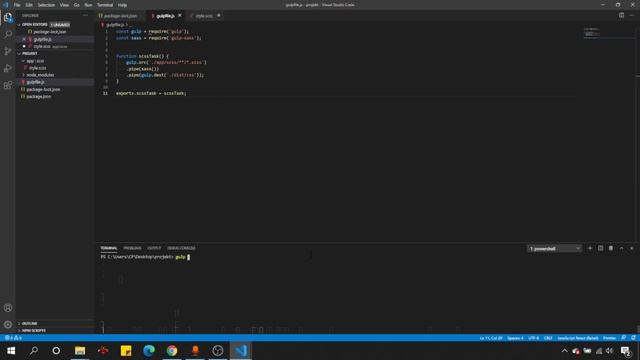Open the Source Control view
This screenshot has height=360, width=640.
[8, 51]
